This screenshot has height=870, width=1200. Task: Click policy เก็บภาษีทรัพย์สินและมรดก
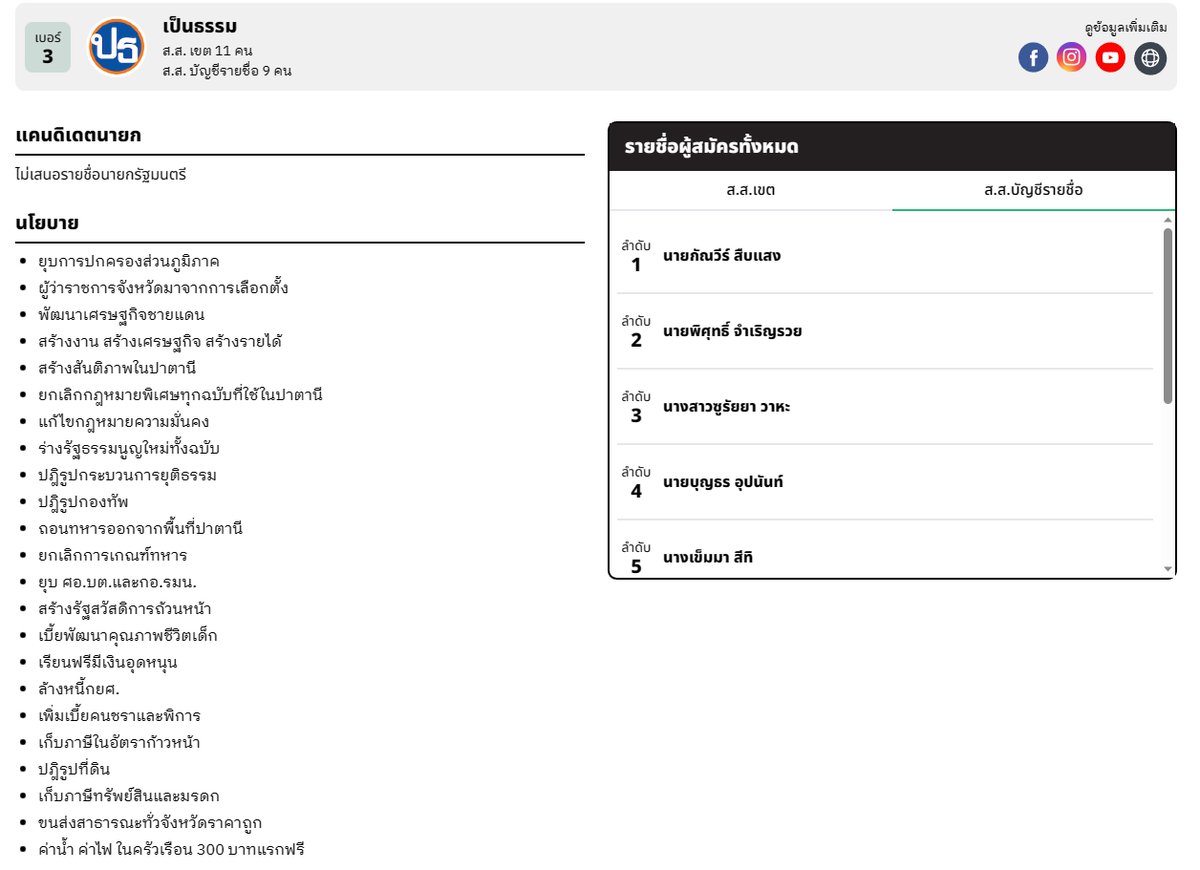(128, 796)
